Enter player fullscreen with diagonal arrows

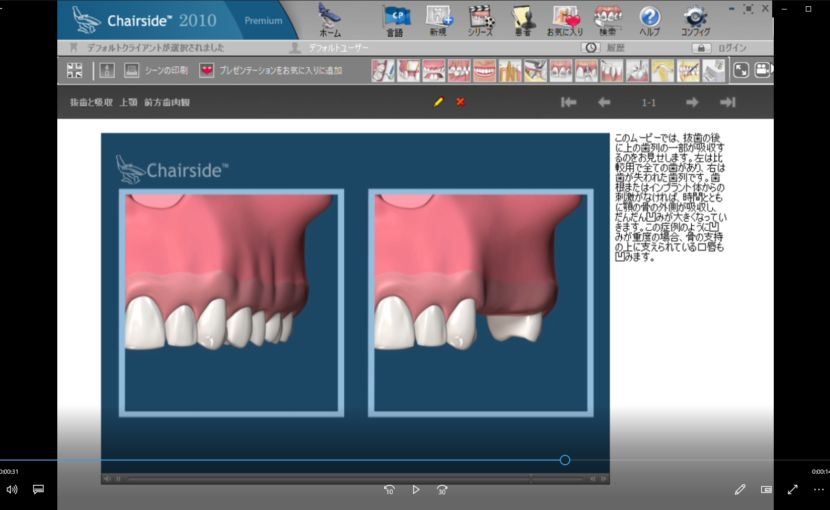[792, 490]
